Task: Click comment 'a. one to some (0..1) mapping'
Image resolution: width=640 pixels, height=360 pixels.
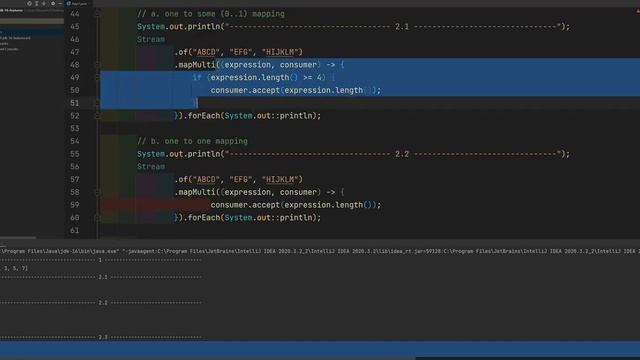Action: 211,14
